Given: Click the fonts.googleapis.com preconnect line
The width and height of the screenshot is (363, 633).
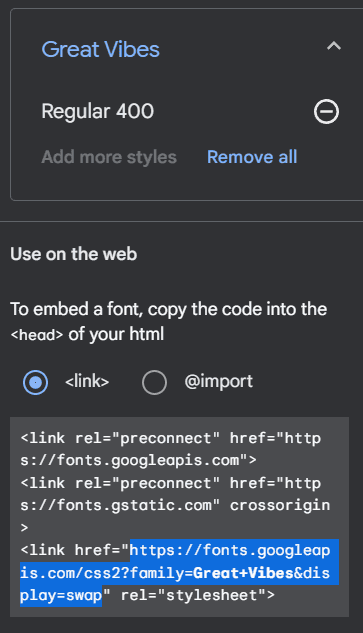Looking at the screenshot, I should 170,449.
